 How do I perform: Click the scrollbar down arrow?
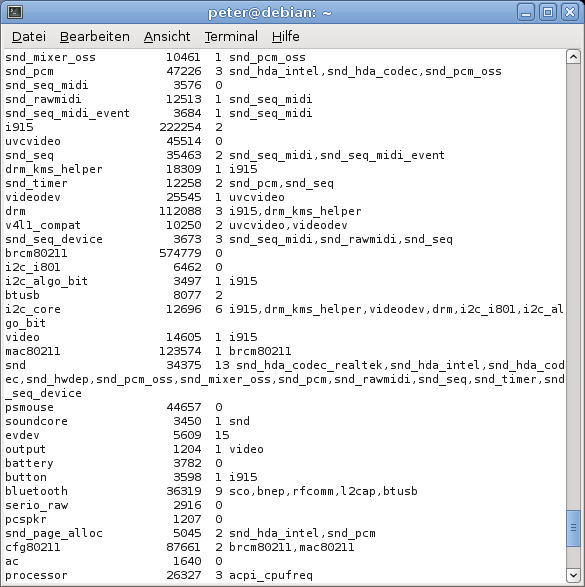coord(573,575)
